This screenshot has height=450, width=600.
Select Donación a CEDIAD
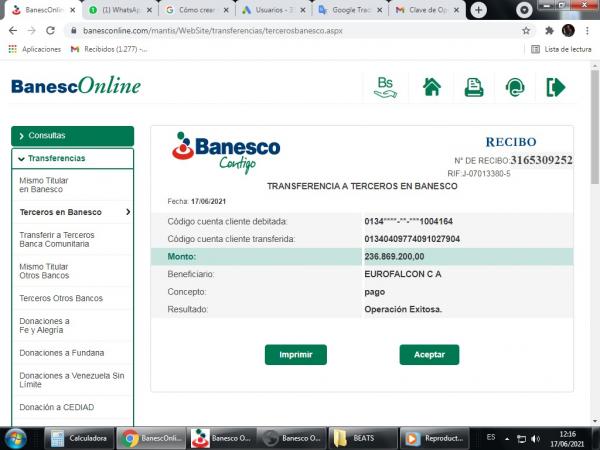coord(57,407)
